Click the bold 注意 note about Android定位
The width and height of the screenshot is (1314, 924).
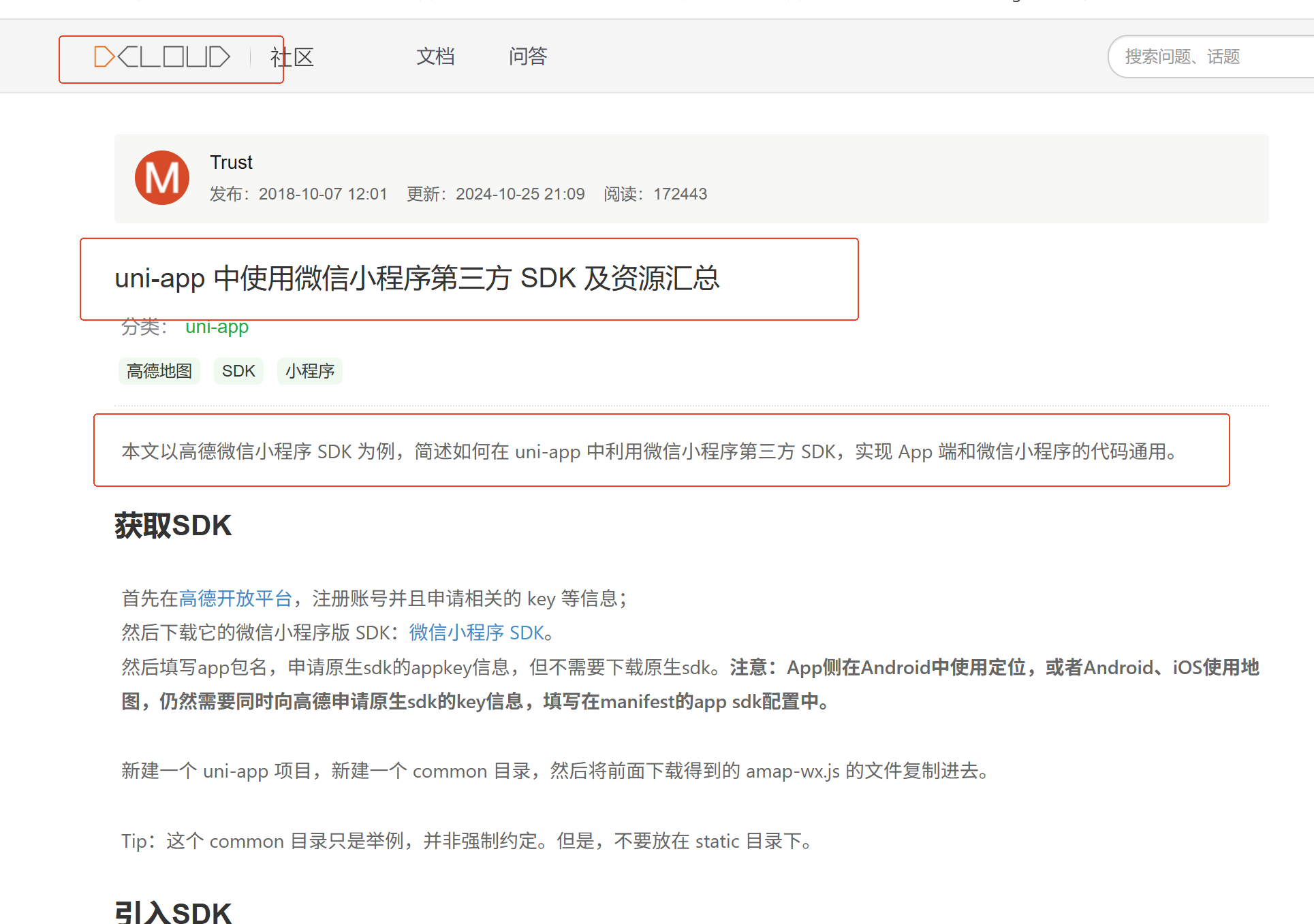click(690, 684)
